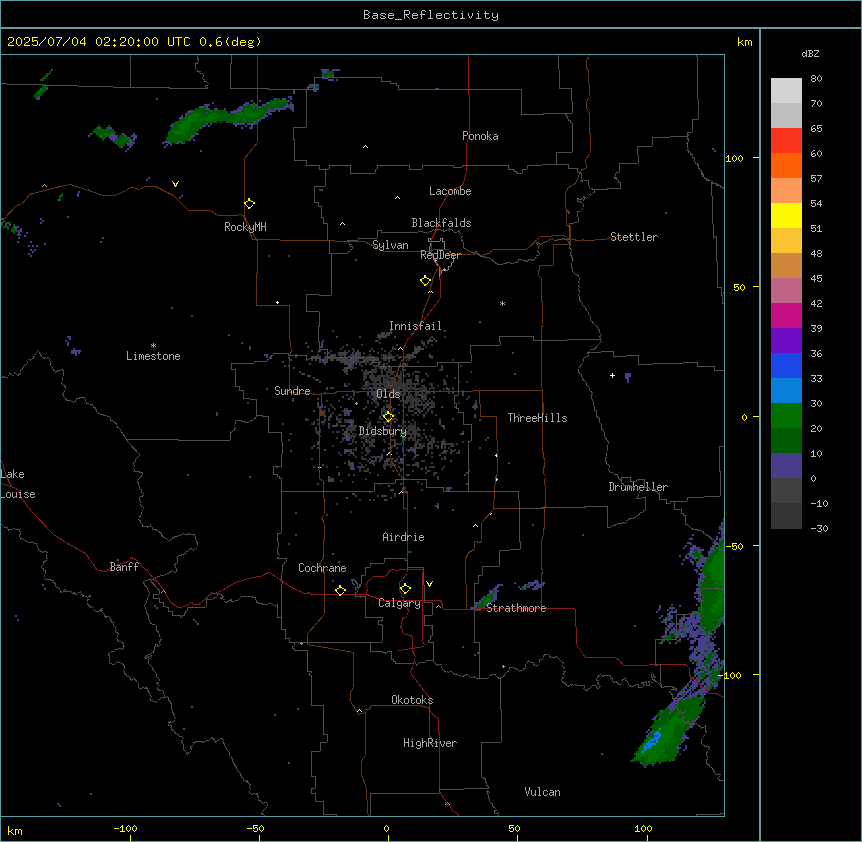Select the bright green 20-30 dBZ legend swatch

[786, 416]
